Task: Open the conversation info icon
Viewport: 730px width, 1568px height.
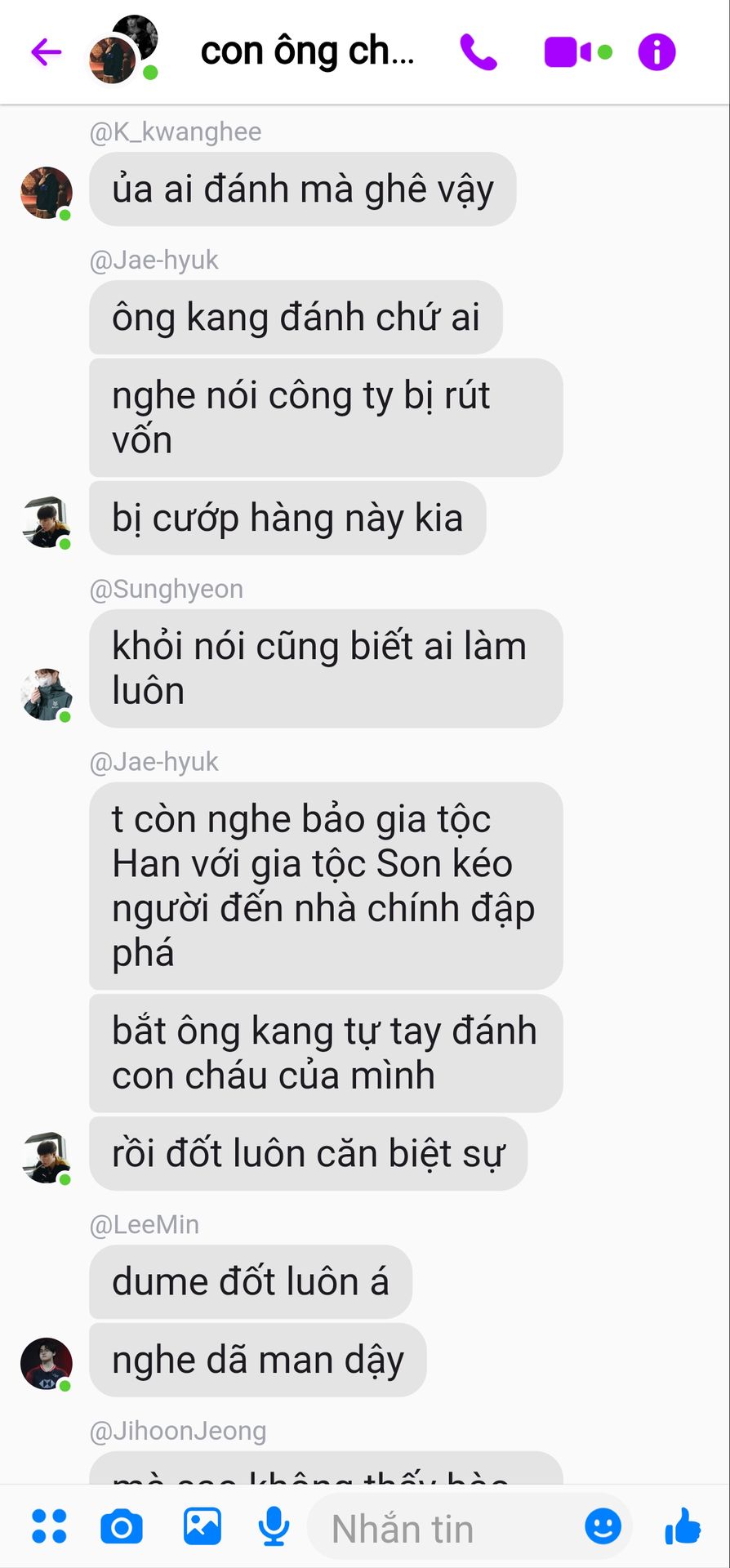Action: pos(657,52)
